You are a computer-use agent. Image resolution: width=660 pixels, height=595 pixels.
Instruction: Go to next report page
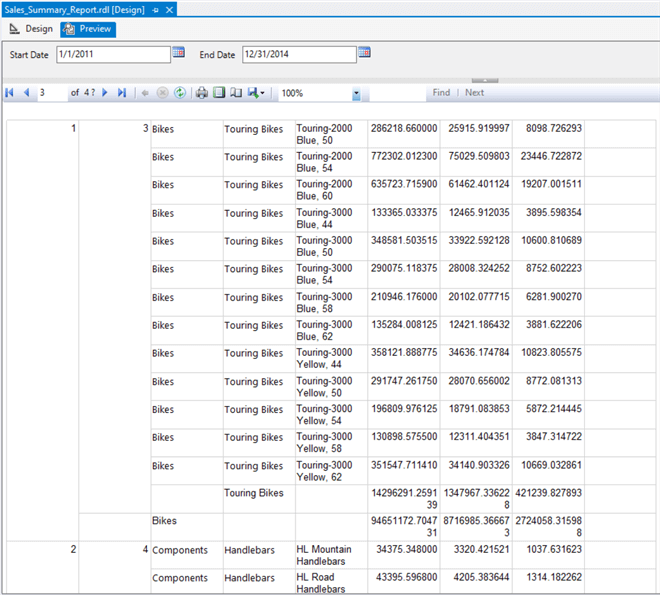105,93
